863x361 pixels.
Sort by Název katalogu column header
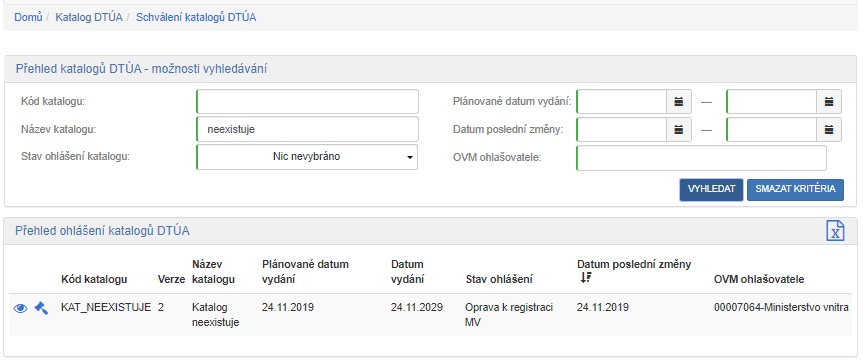tap(214, 272)
